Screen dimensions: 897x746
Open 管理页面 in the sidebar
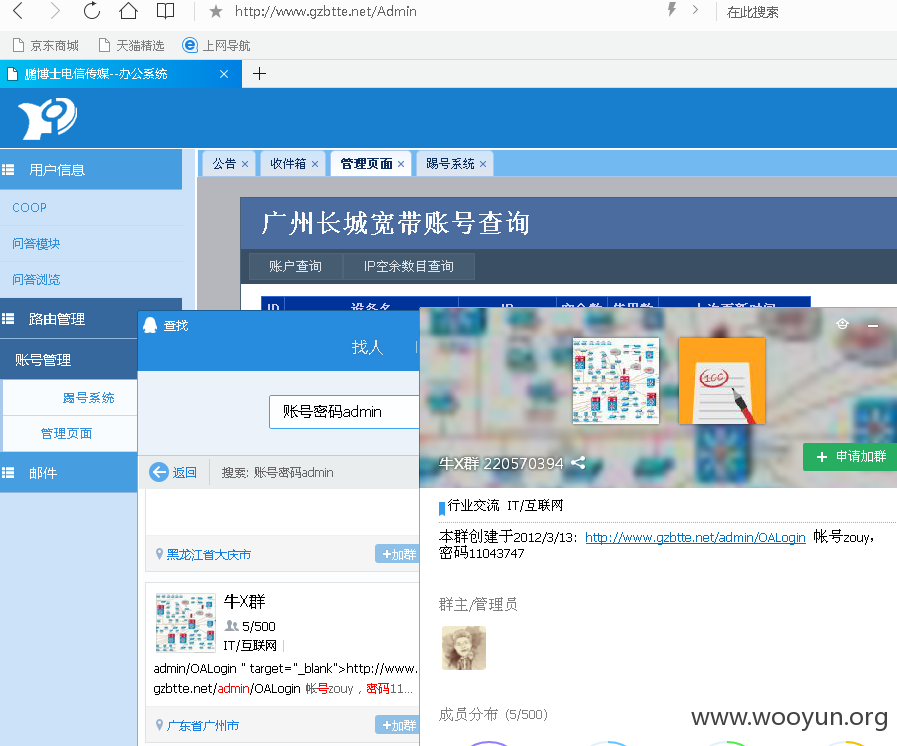point(66,434)
